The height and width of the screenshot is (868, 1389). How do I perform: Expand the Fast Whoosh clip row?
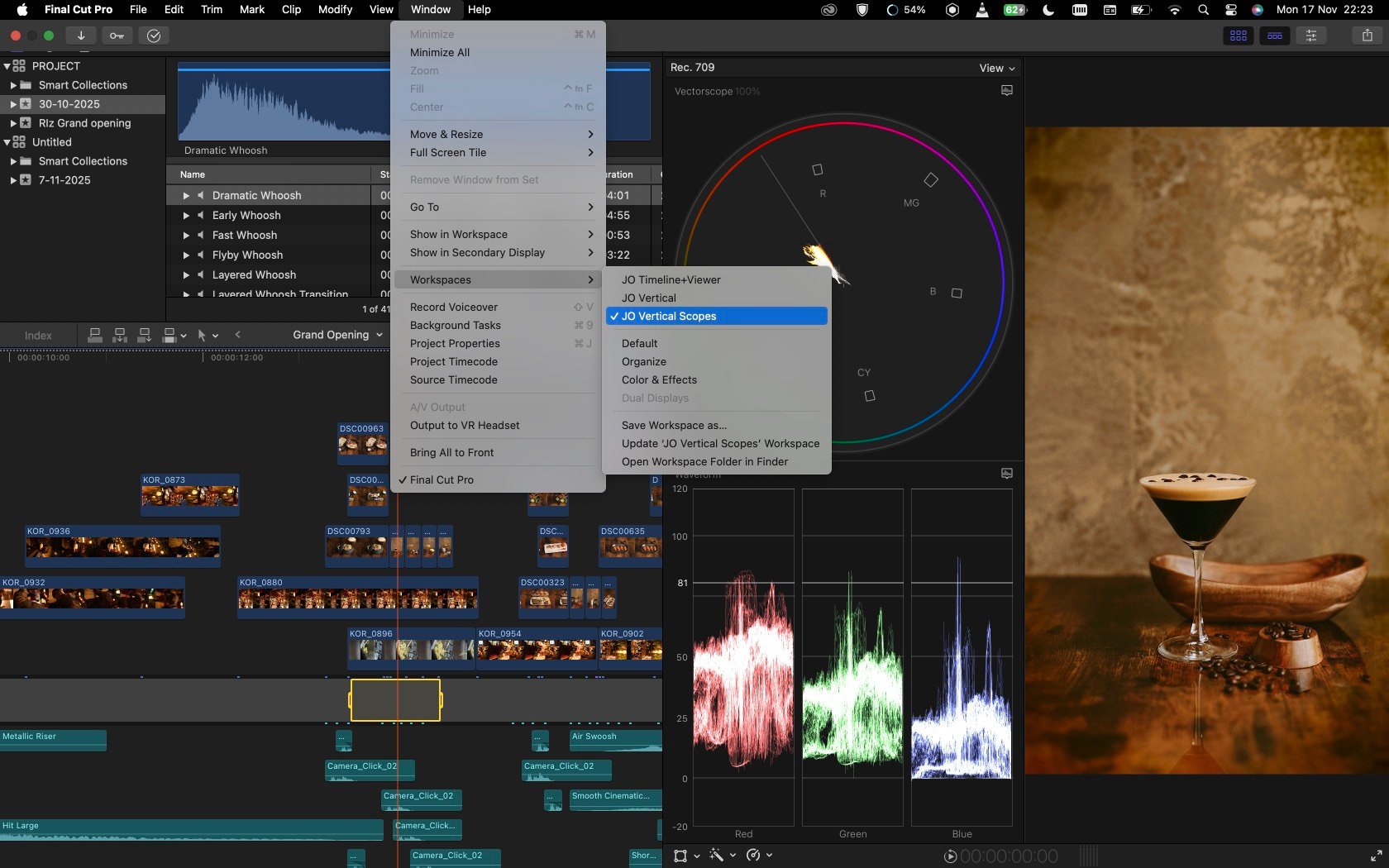click(186, 236)
